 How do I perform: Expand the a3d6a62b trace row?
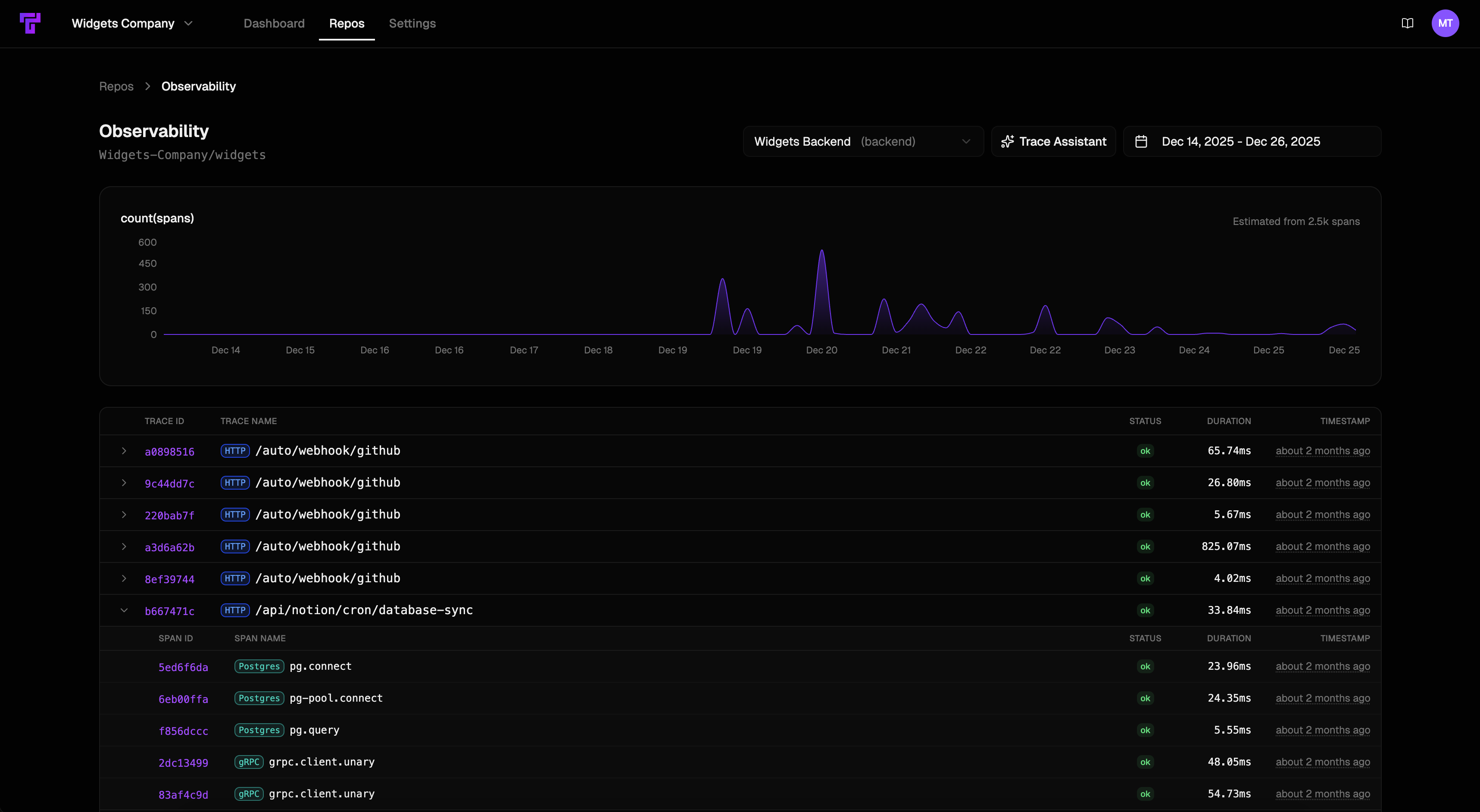coord(125,547)
